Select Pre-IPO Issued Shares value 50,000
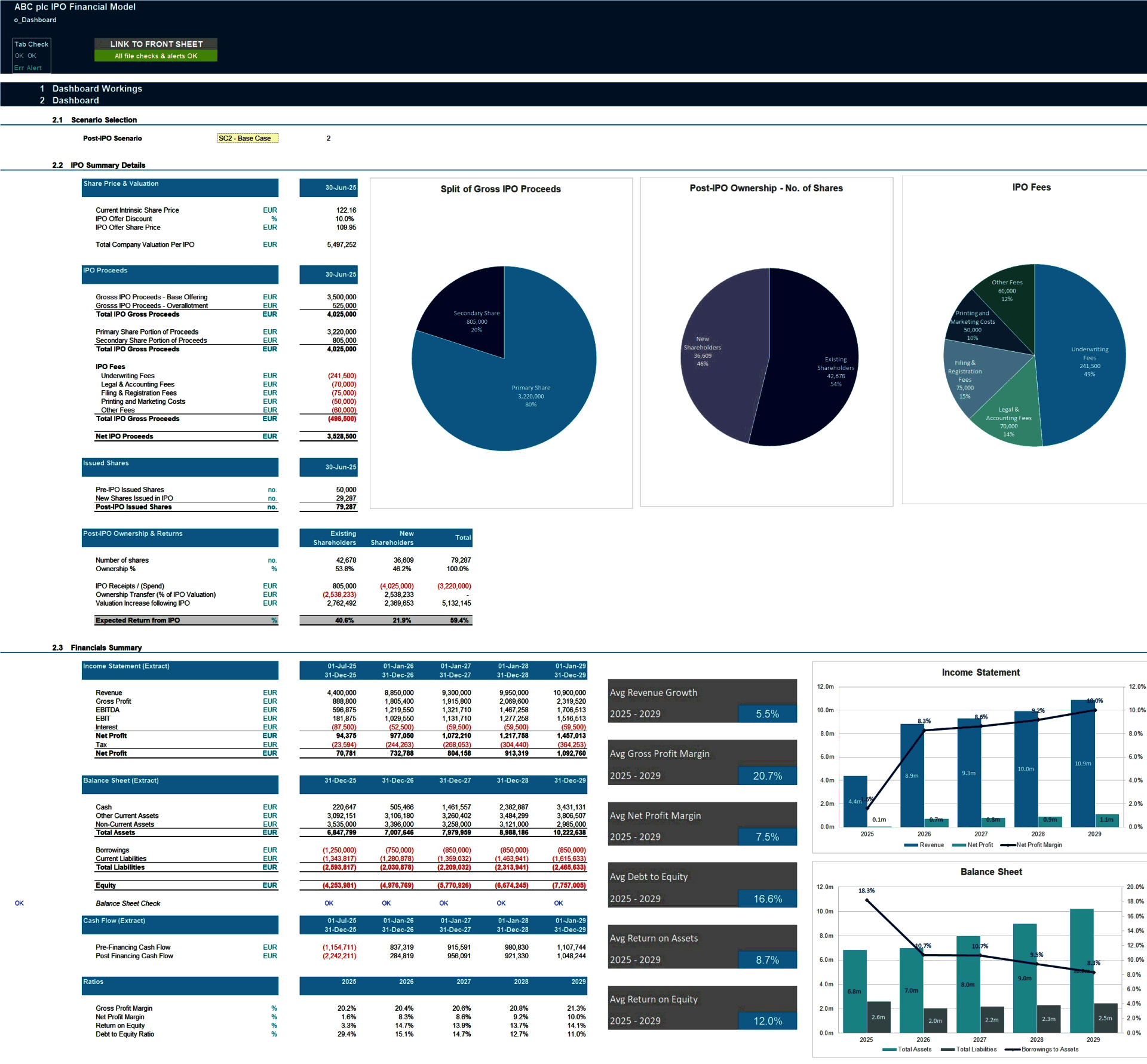This screenshot has width=1147, height=1064. pyautogui.click(x=346, y=490)
